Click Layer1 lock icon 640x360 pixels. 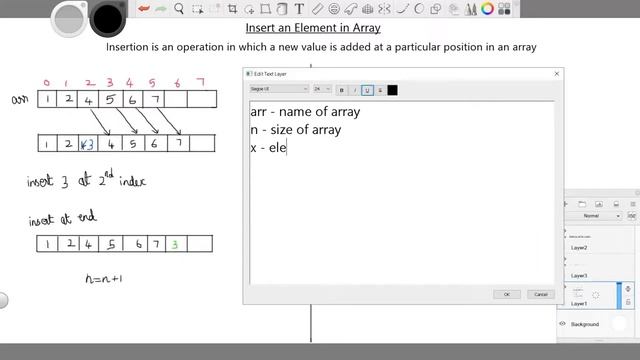pos(628,302)
